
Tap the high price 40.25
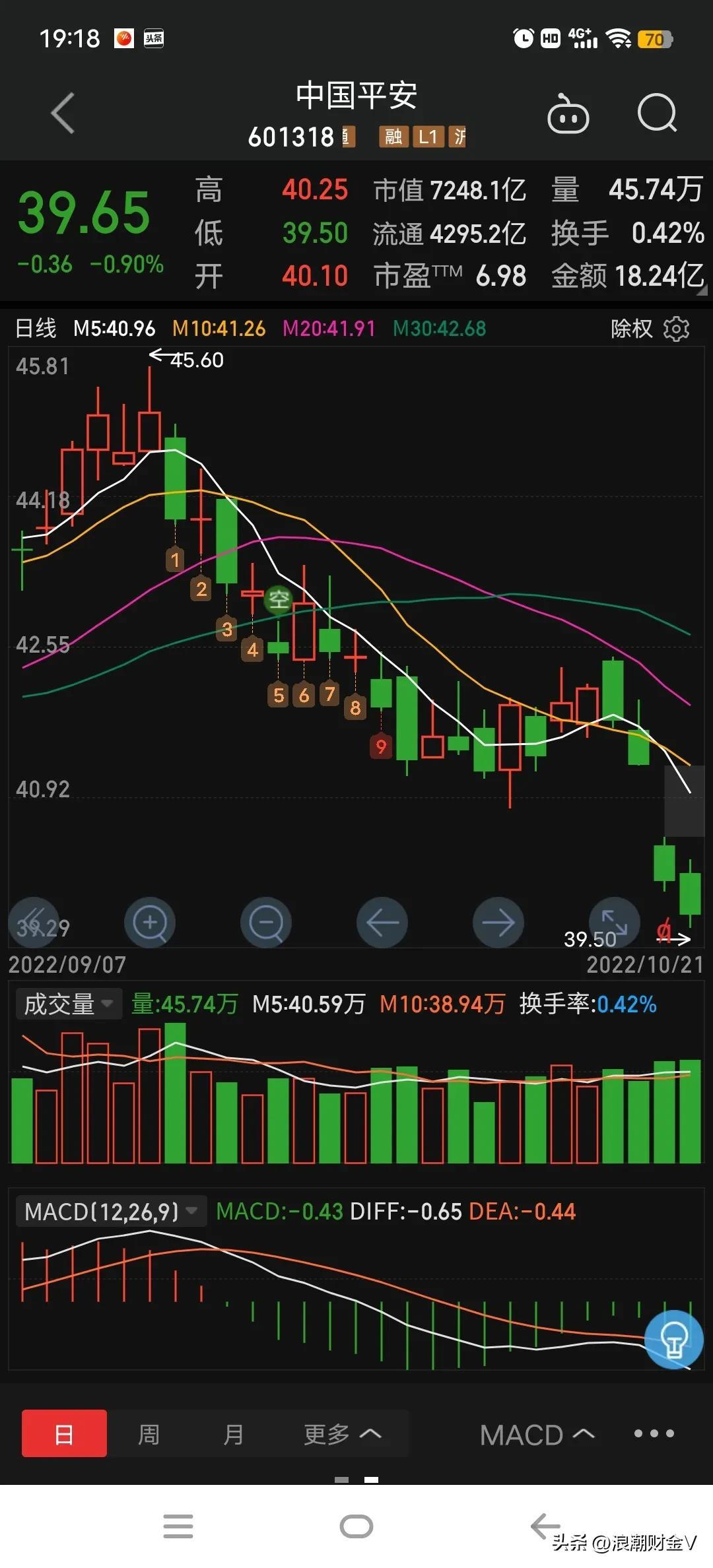point(315,190)
